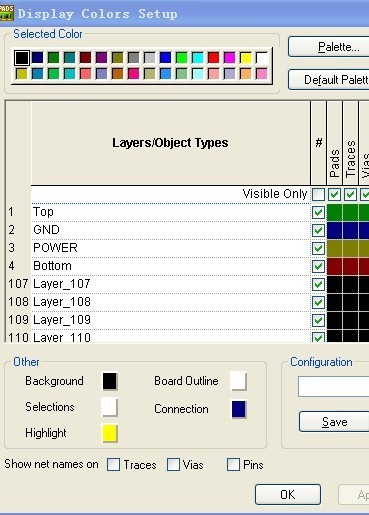
Task: Click the Highlight color swatch
Action: pyautogui.click(x=110, y=433)
